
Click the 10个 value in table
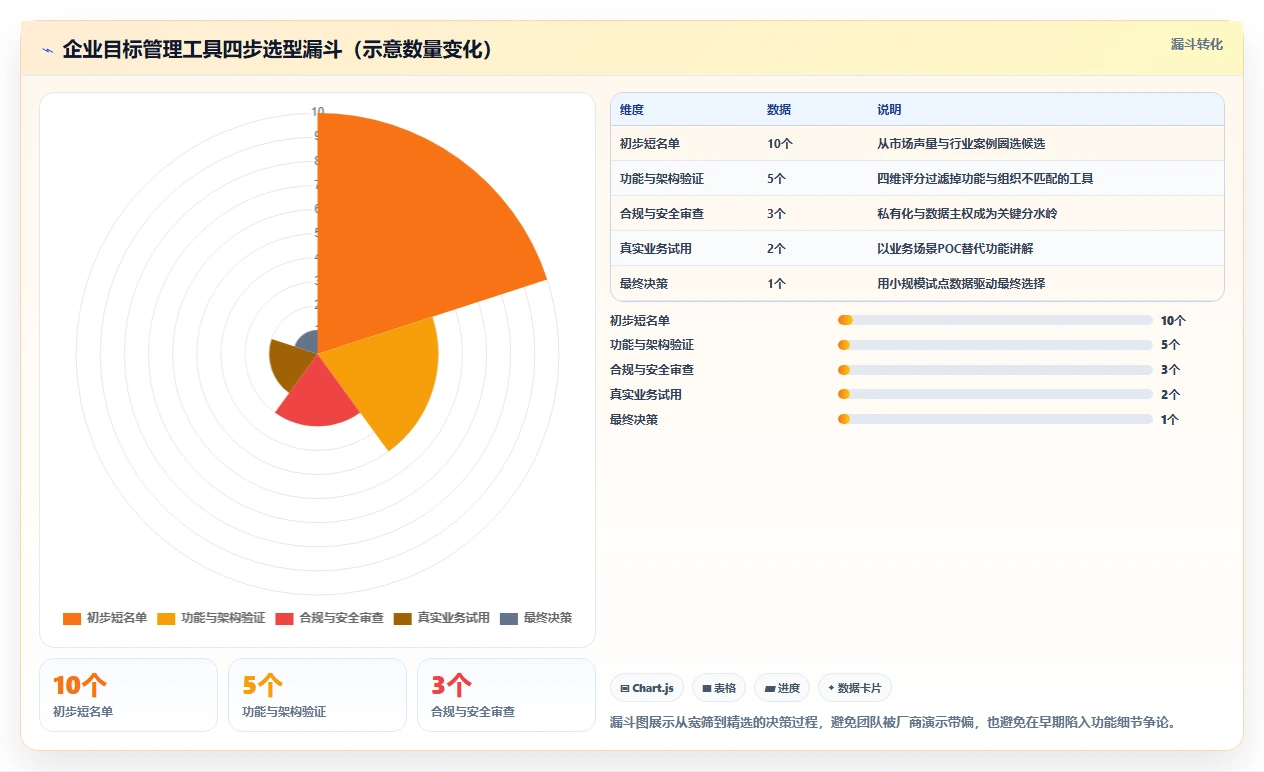[780, 144]
